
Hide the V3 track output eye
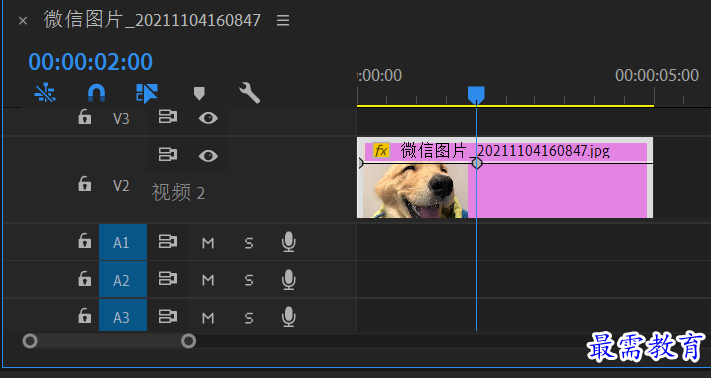[x=208, y=118]
